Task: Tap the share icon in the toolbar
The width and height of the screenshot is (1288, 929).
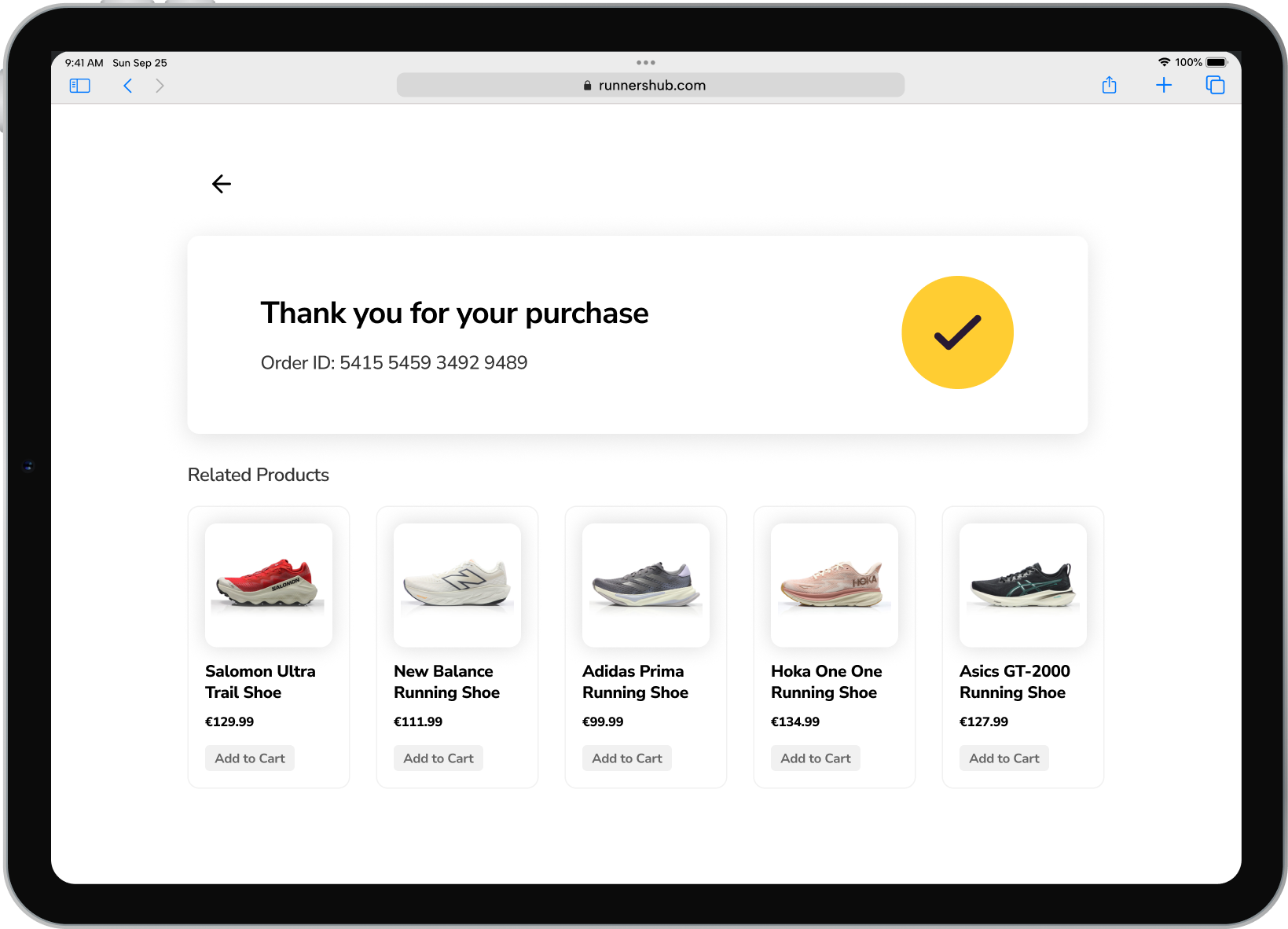Action: click(x=1109, y=85)
